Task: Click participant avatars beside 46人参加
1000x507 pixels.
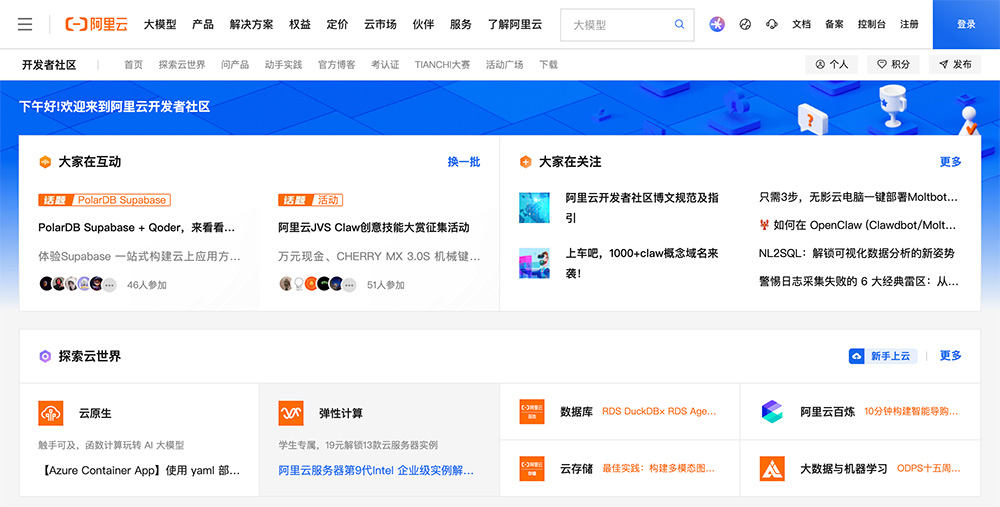Action: point(77,284)
